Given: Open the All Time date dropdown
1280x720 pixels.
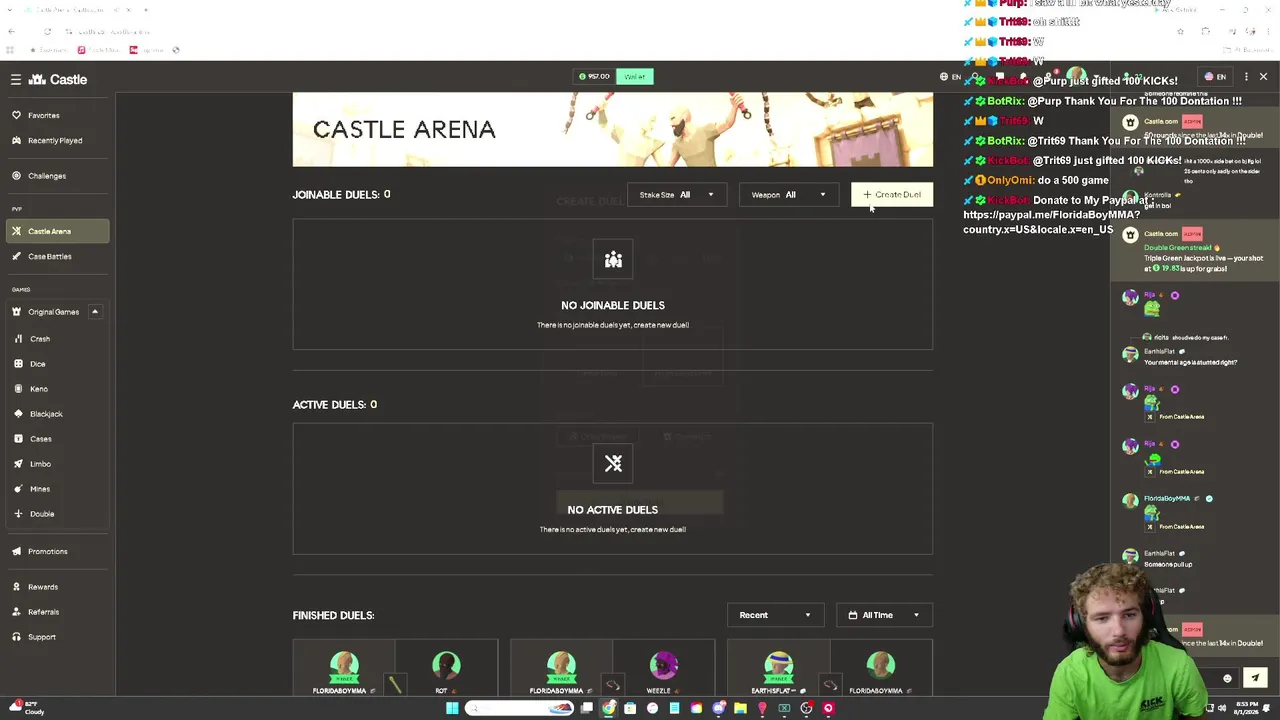Looking at the screenshot, I should click(x=884, y=615).
